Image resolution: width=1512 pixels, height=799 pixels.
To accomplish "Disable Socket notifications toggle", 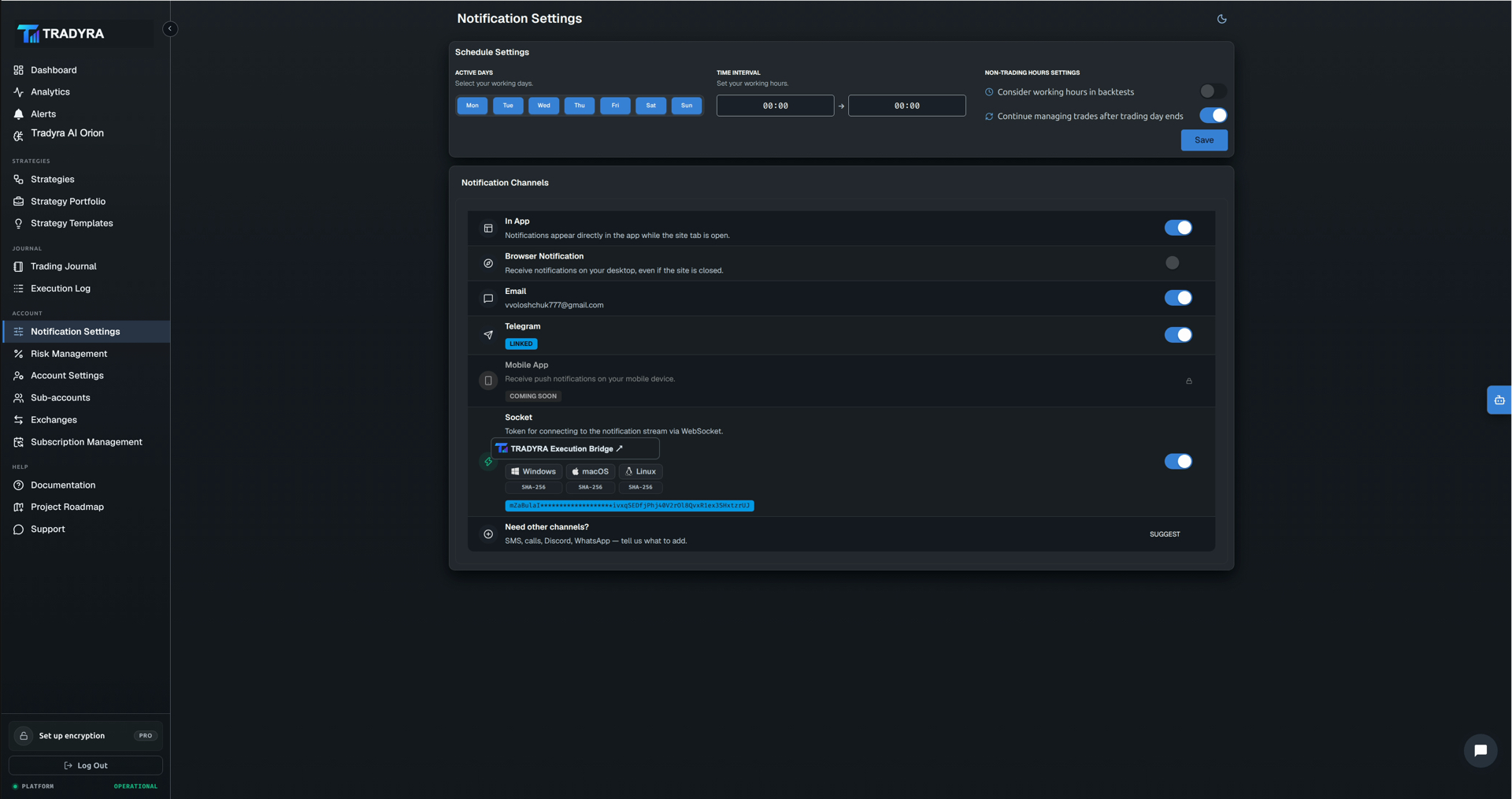I will pos(1178,462).
